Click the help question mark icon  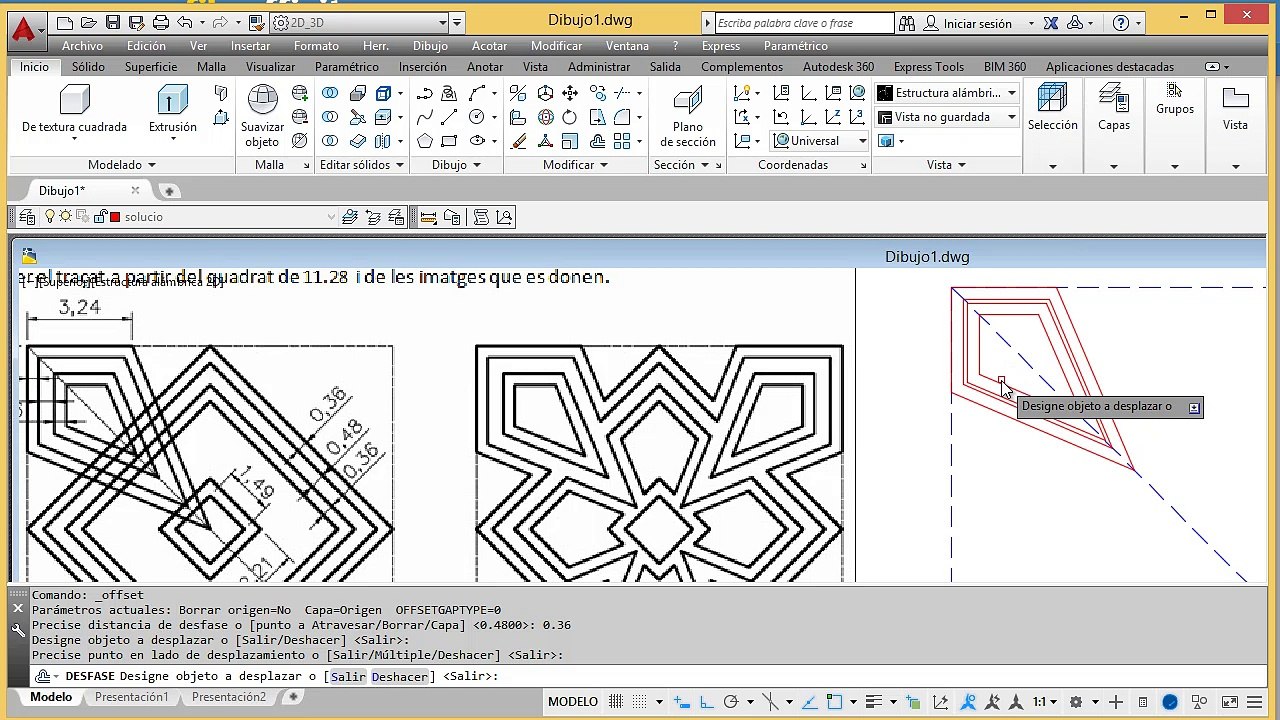click(1121, 23)
